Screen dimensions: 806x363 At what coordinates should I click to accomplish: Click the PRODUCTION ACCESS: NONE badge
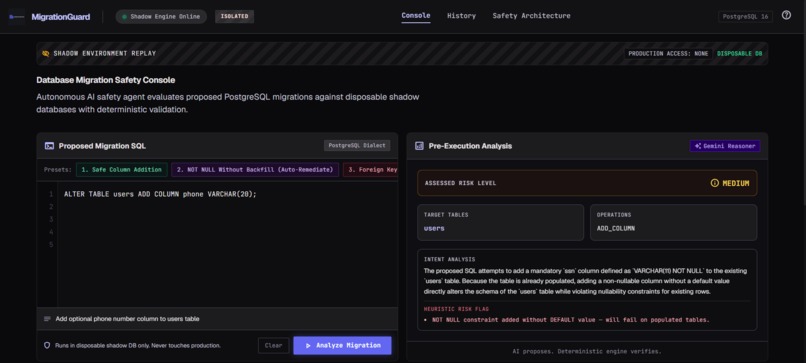[668, 53]
